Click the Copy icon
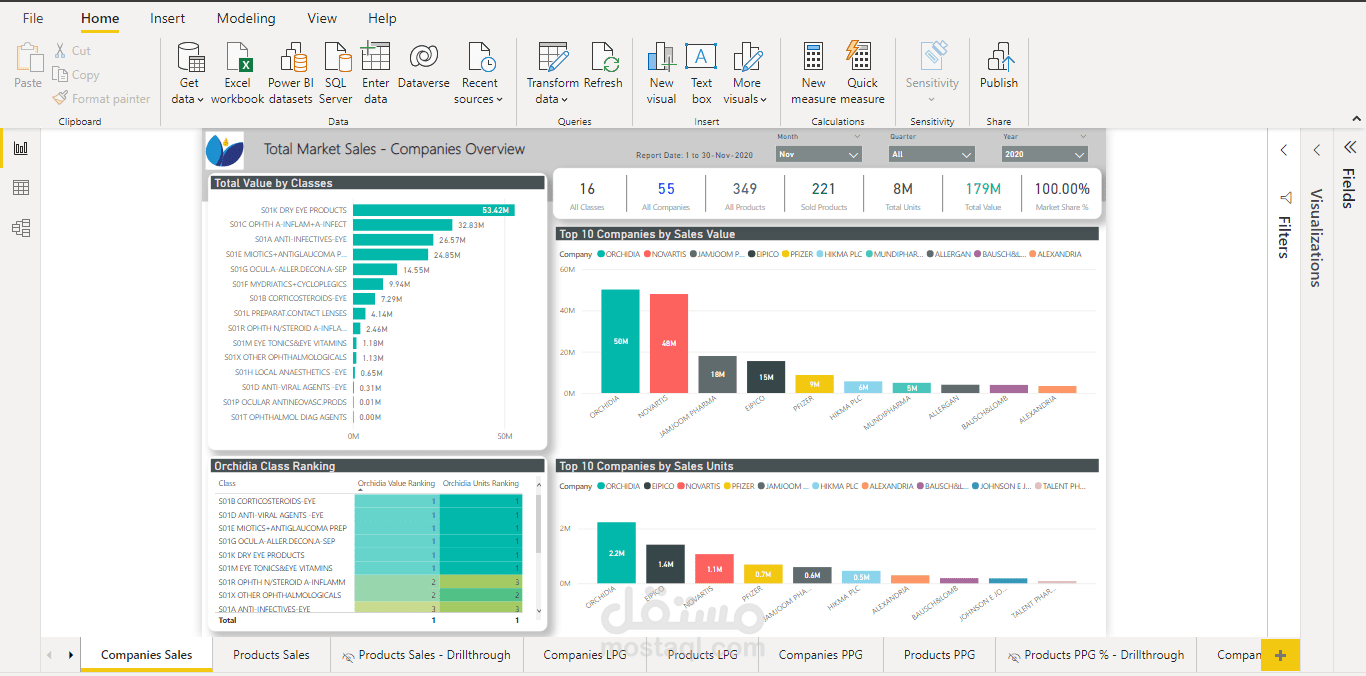The image size is (1366, 676). pyautogui.click(x=59, y=75)
